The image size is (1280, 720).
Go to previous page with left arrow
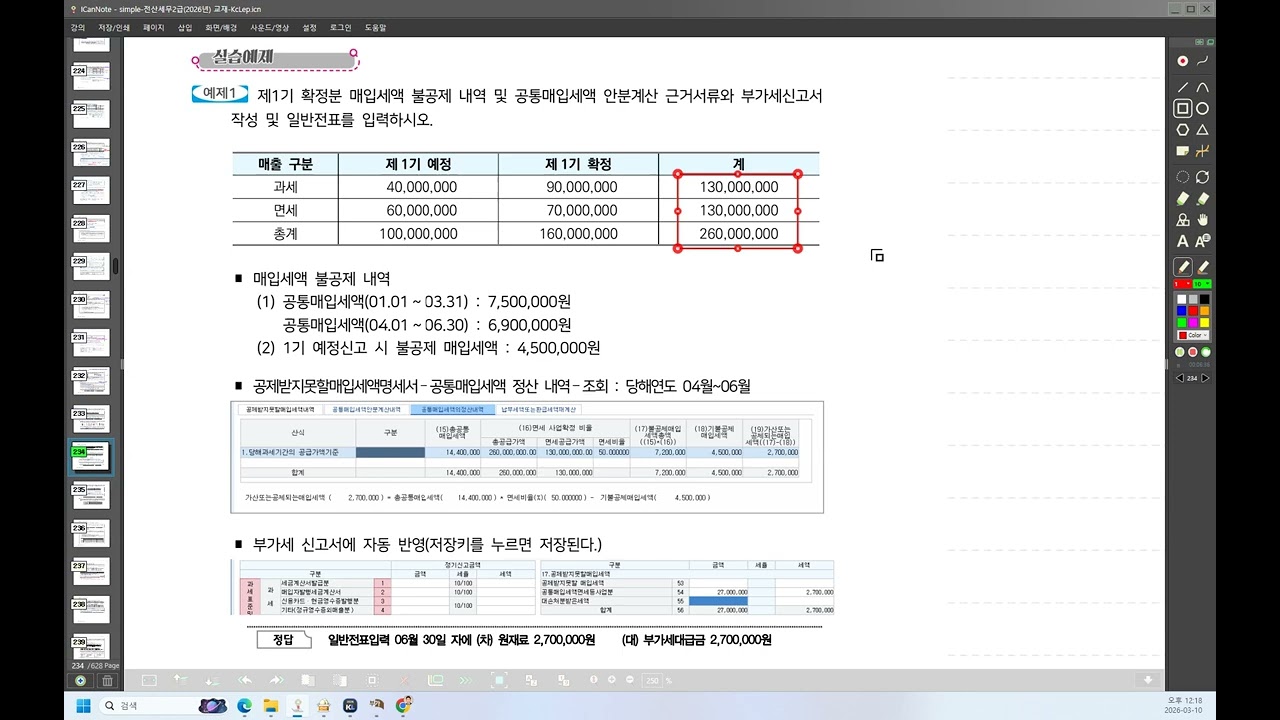[1180, 378]
